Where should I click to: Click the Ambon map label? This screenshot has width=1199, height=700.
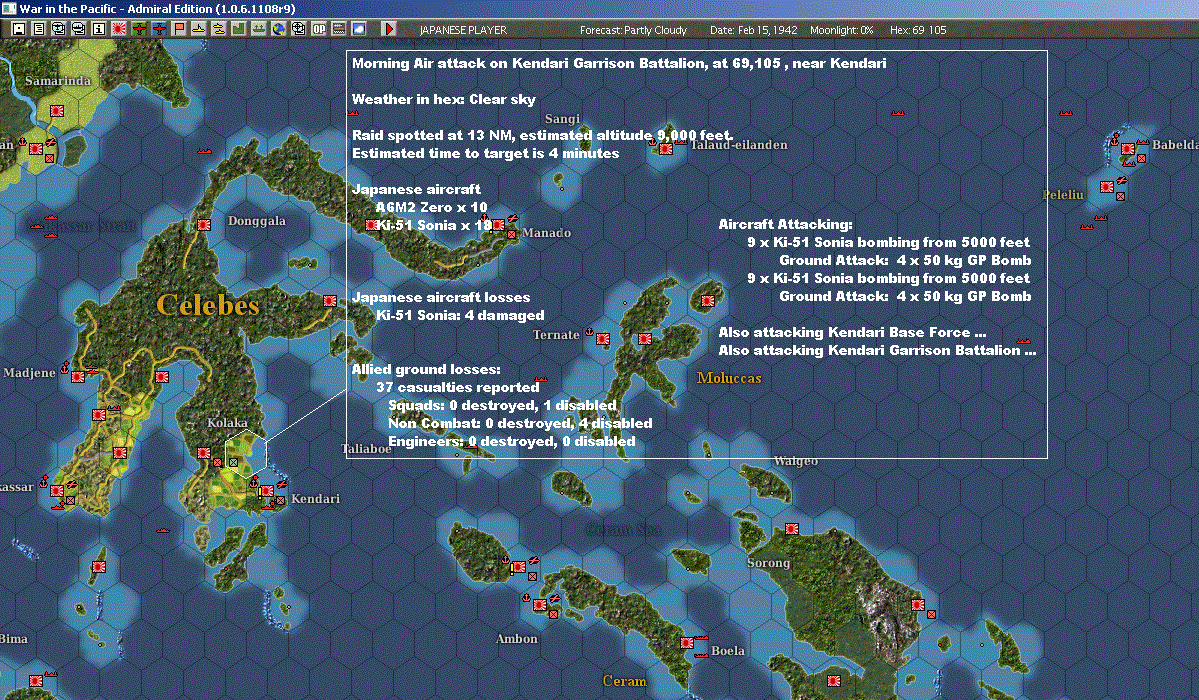[517, 639]
